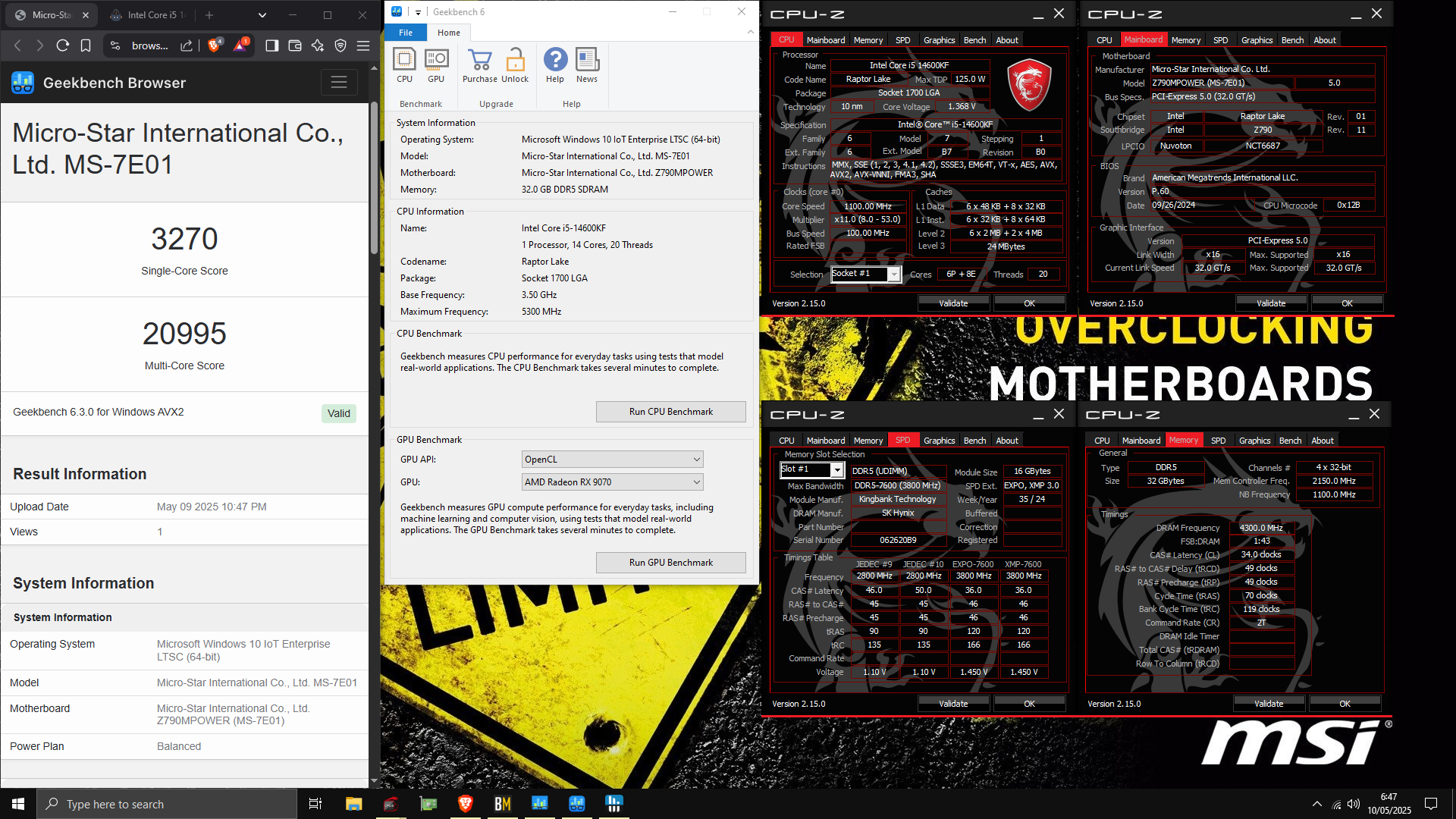This screenshot has width=1456, height=819.
Task: Open the notification center icon
Action: pos(1431,804)
